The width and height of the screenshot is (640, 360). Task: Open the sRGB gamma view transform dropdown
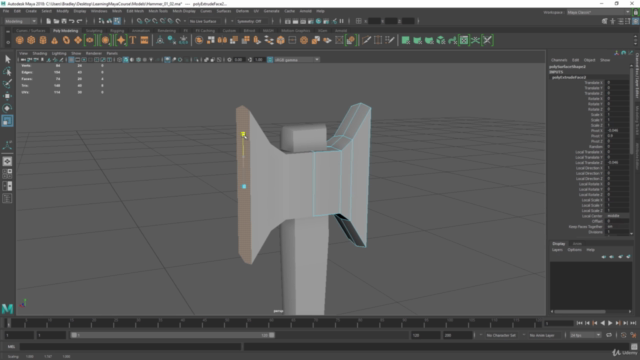(296, 60)
